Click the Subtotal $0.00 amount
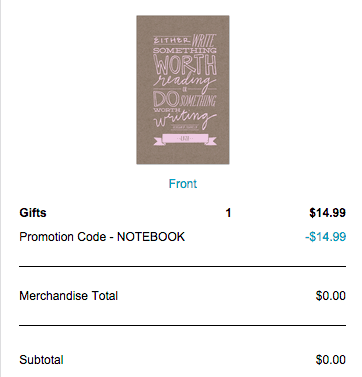 331,360
